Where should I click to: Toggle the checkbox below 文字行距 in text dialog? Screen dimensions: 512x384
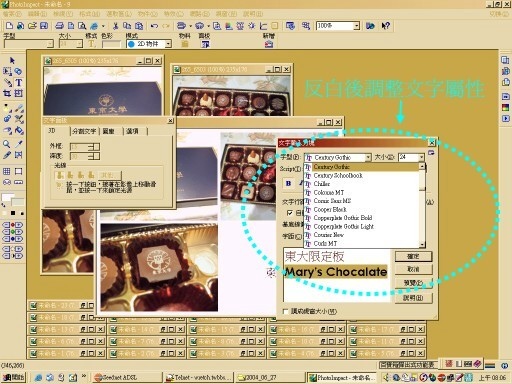(x=290, y=212)
